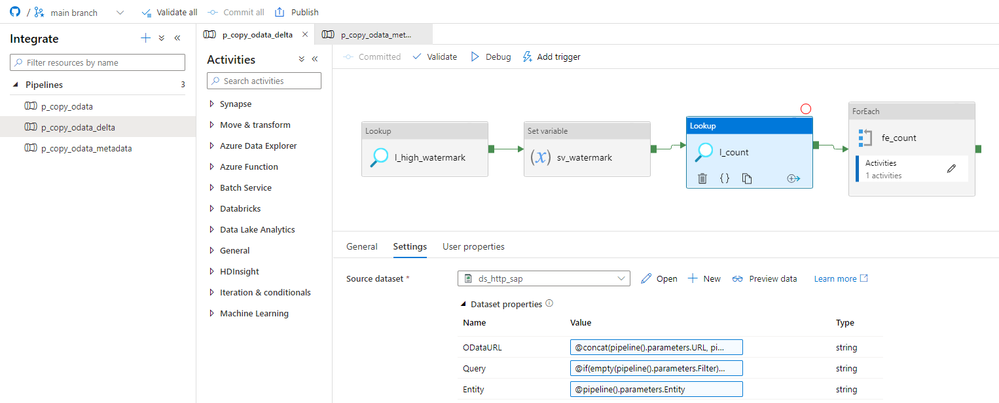View l_count activity code with braces icon

coord(724,179)
